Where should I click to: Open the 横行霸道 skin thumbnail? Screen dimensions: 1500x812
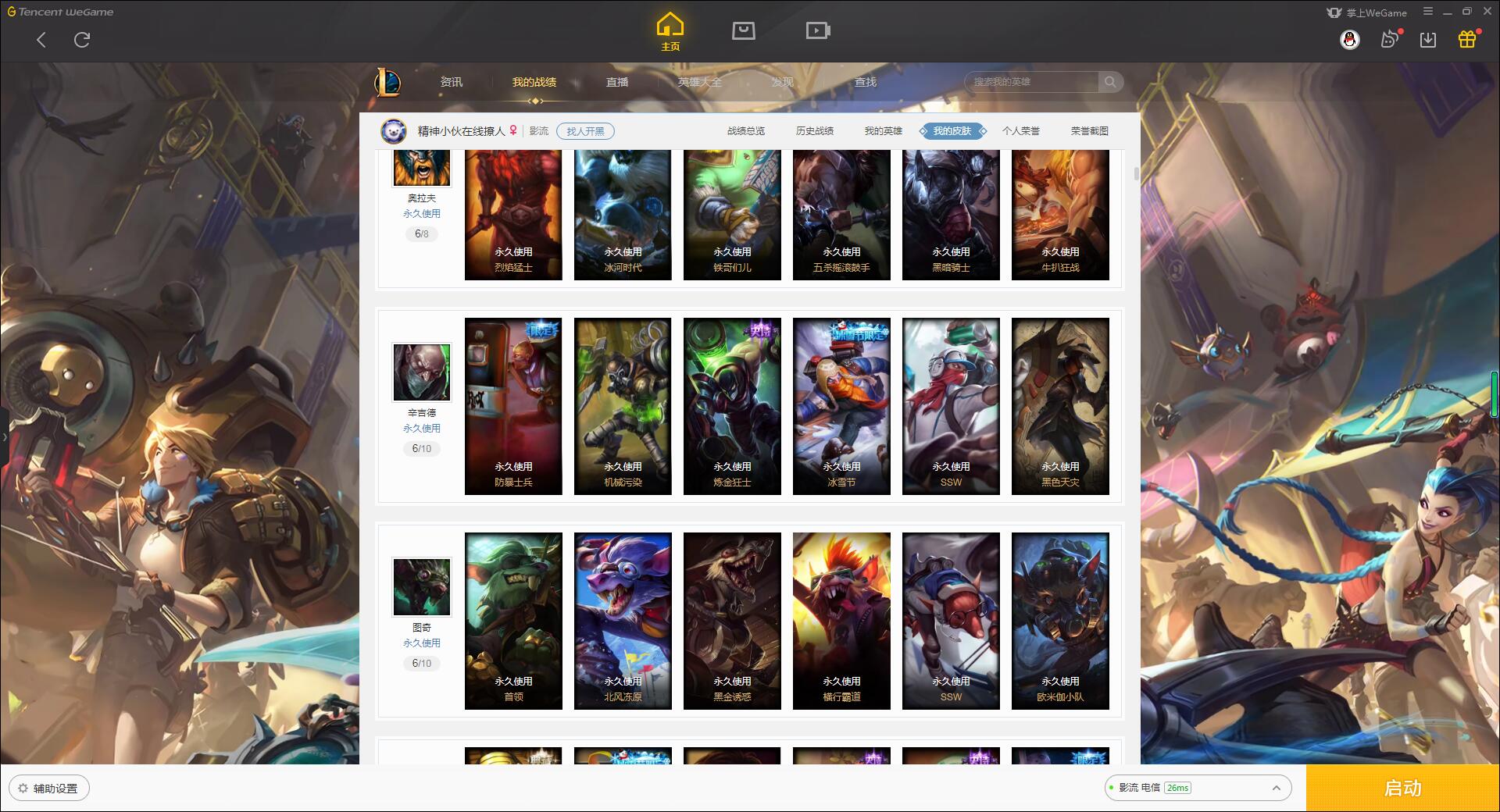coord(841,621)
